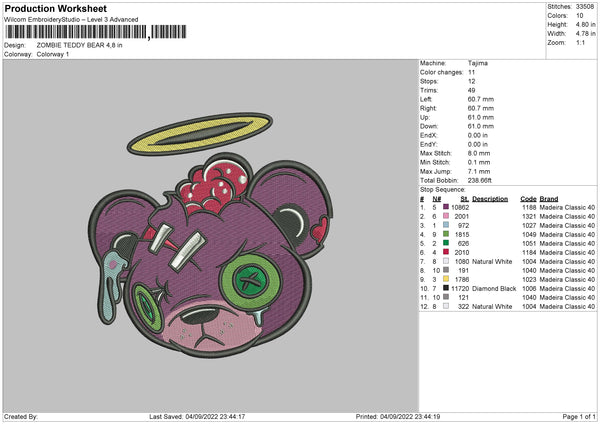This screenshot has height=424, width=600.
Task: Click the St. column header
Action: [x=463, y=198]
